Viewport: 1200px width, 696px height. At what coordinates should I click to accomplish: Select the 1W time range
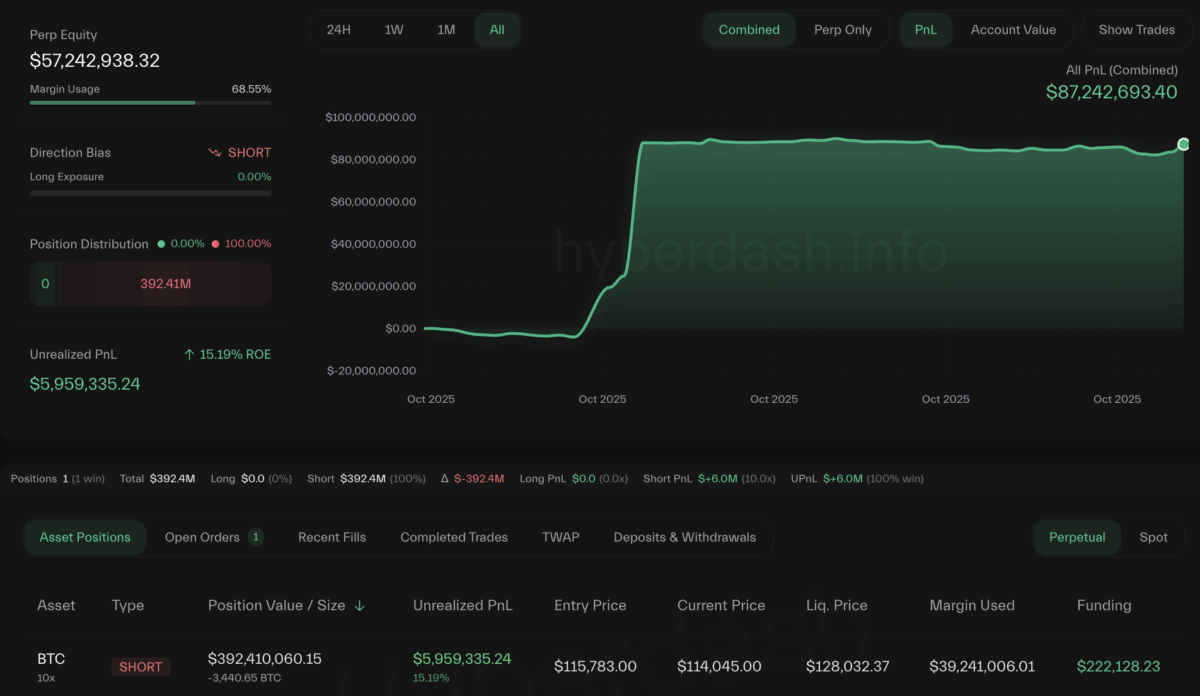coord(394,30)
